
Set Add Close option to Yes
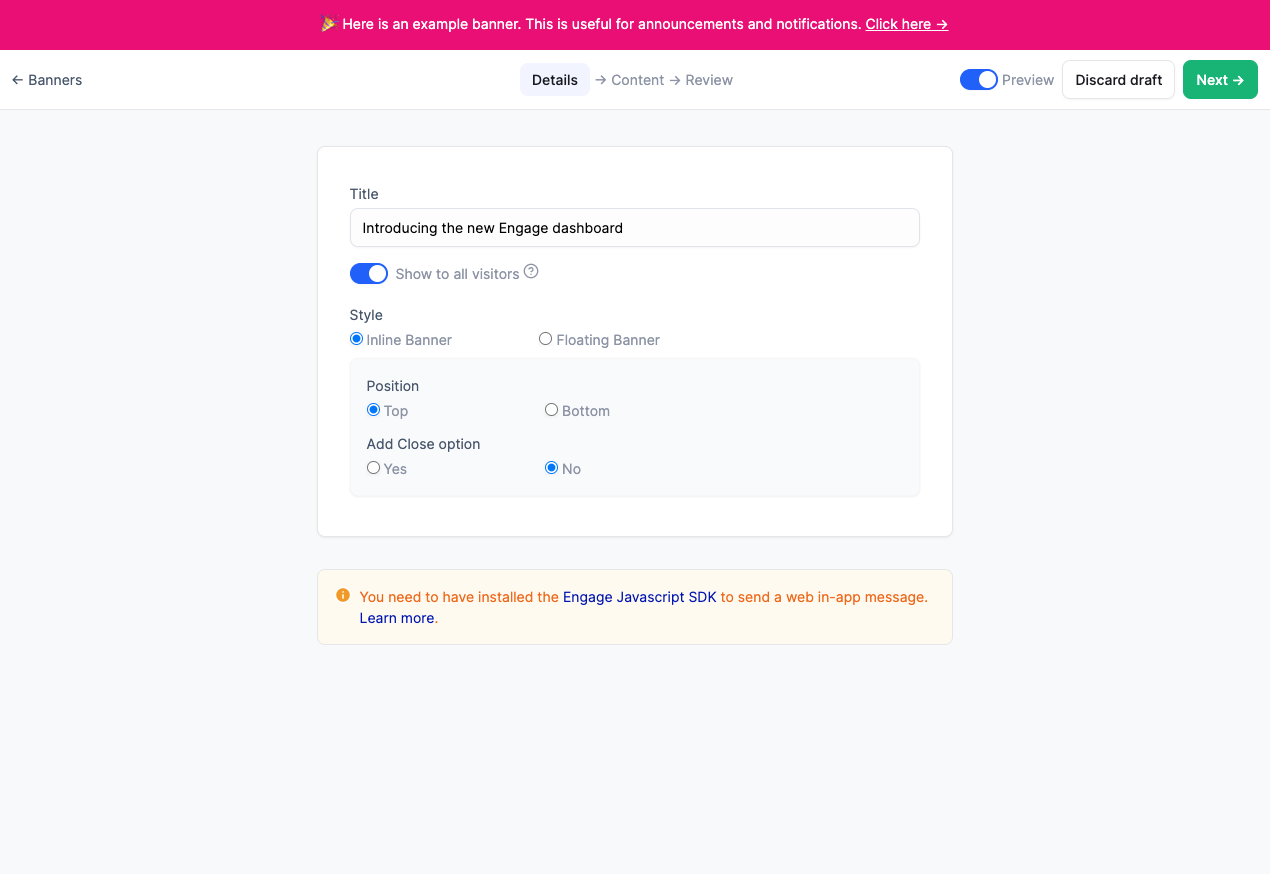pyautogui.click(x=373, y=468)
